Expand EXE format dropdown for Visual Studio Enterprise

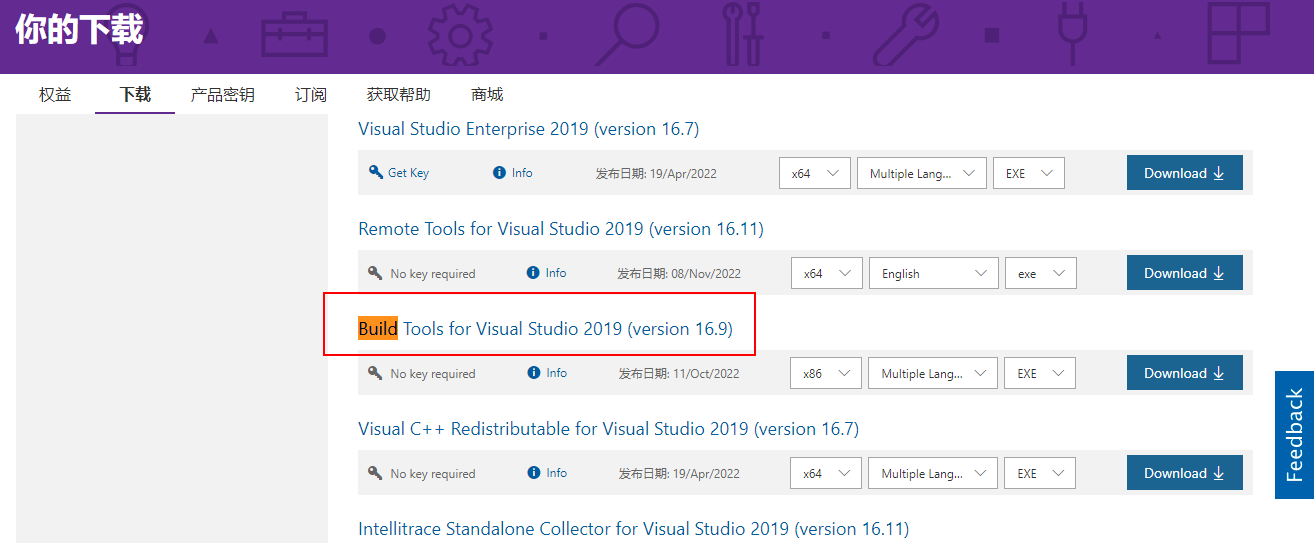click(1029, 173)
